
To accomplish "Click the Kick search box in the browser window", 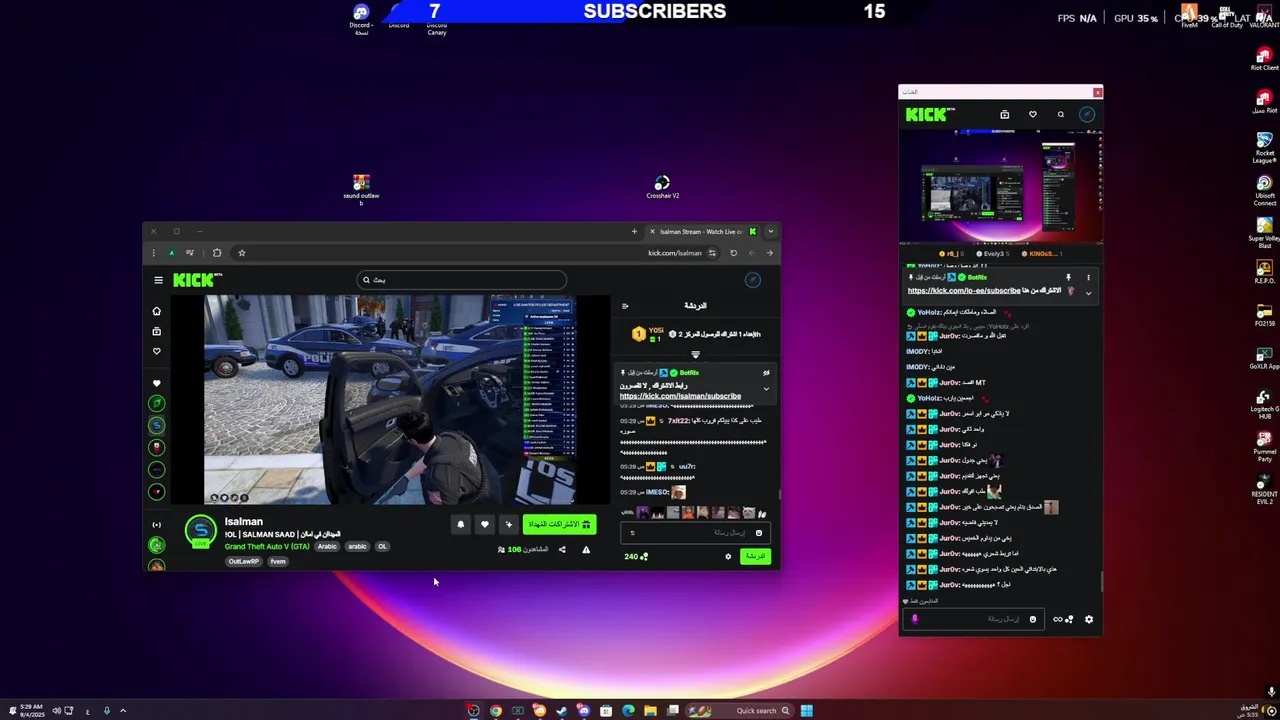I will click(462, 280).
